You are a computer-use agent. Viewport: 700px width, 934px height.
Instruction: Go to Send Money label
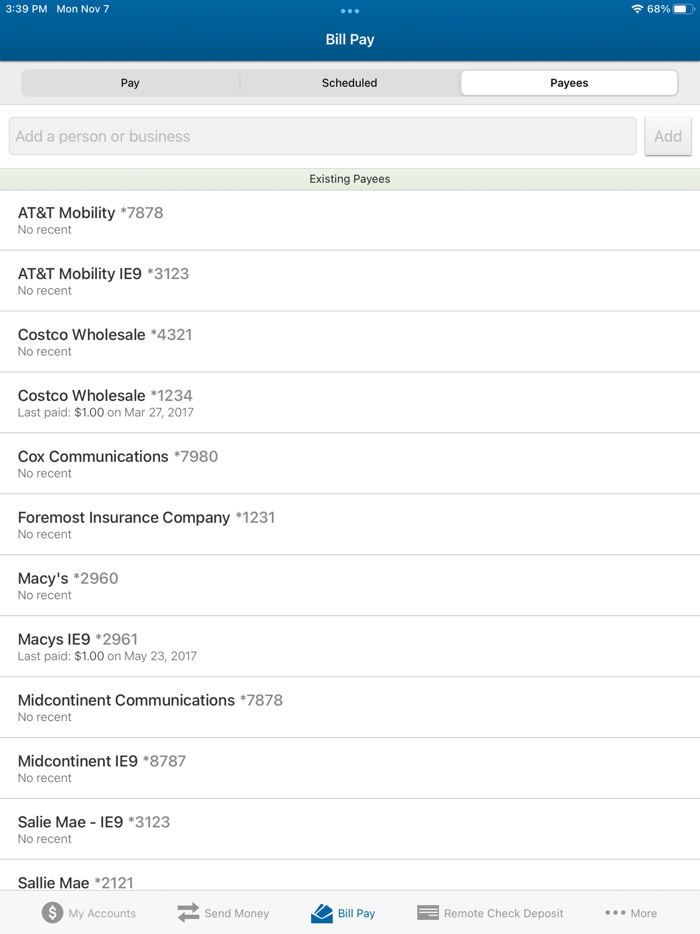click(x=237, y=913)
